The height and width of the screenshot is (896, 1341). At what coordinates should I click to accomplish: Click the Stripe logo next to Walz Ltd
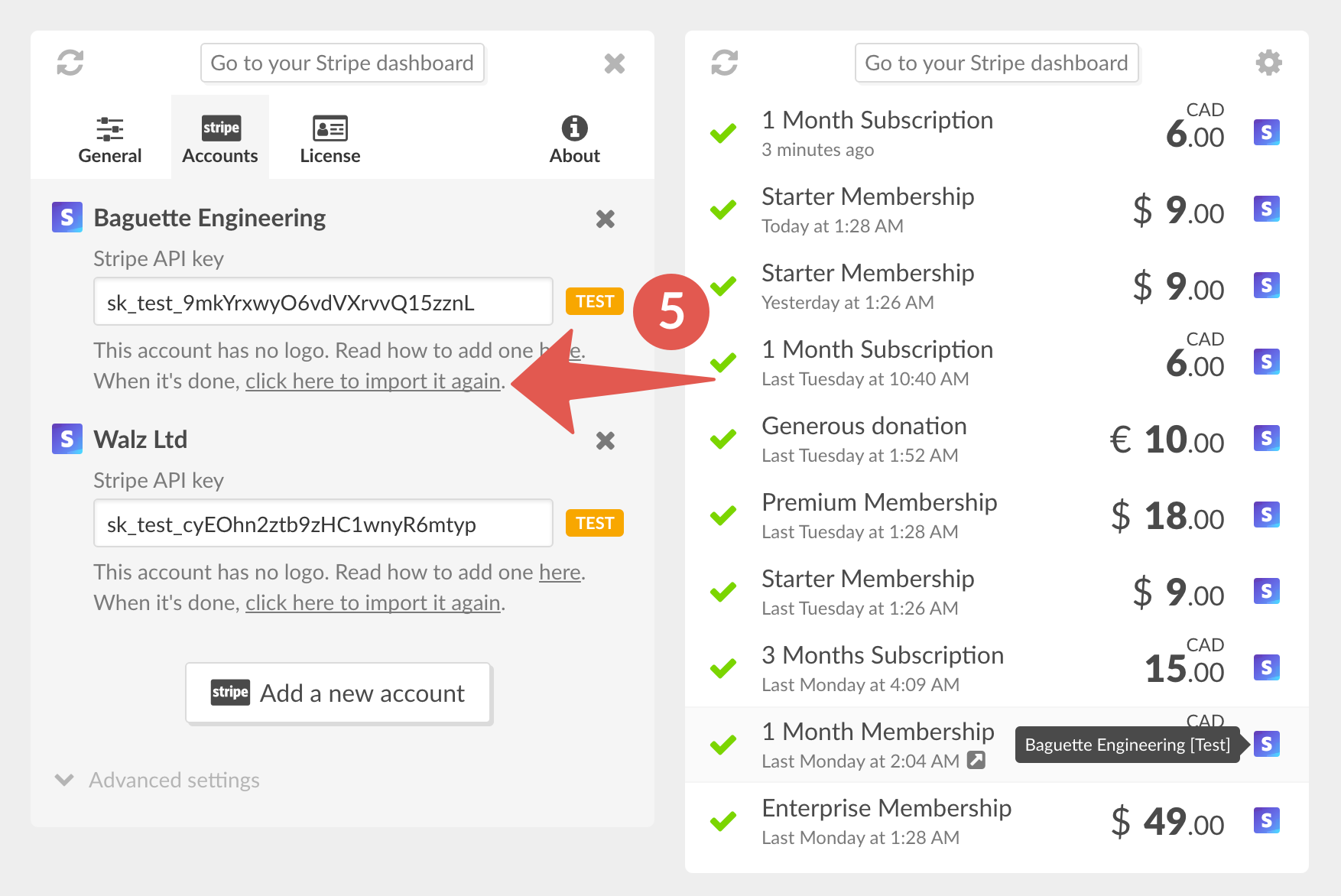point(67,439)
